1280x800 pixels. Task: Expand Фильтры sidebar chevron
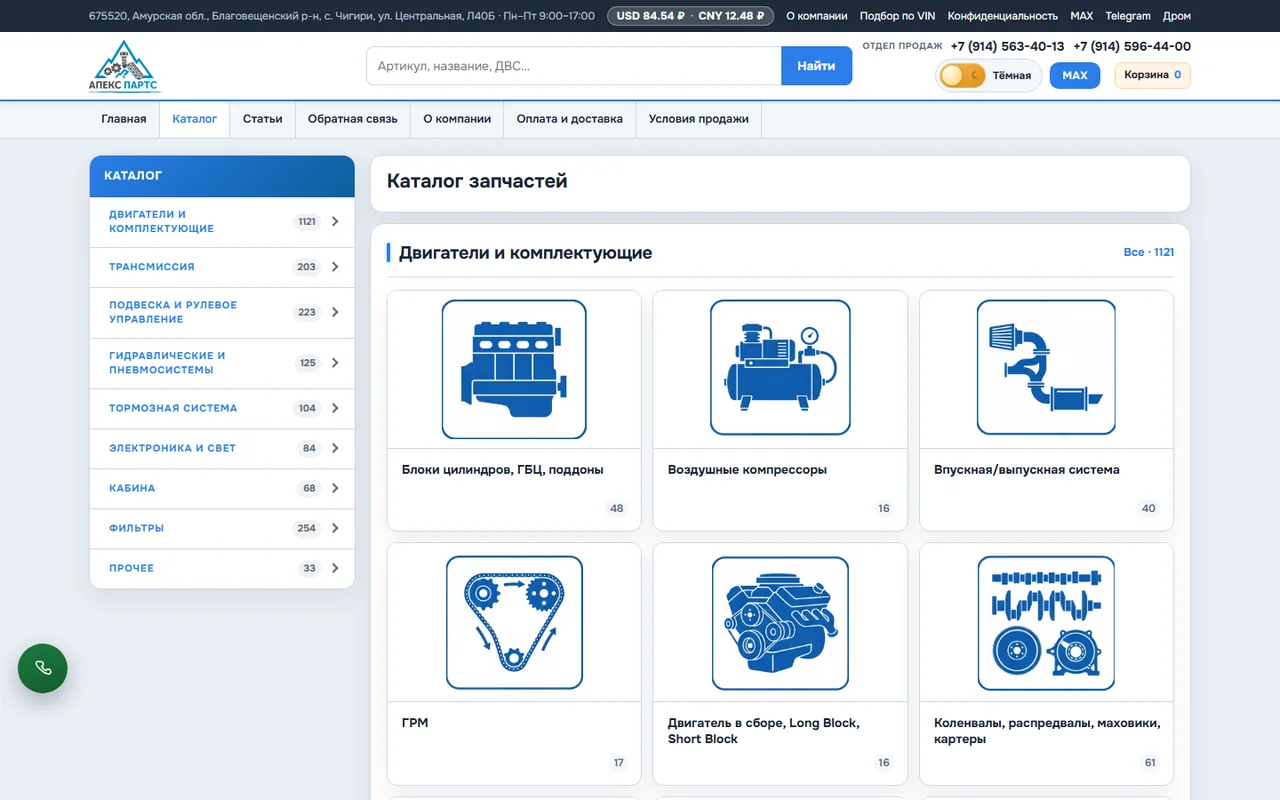point(335,528)
